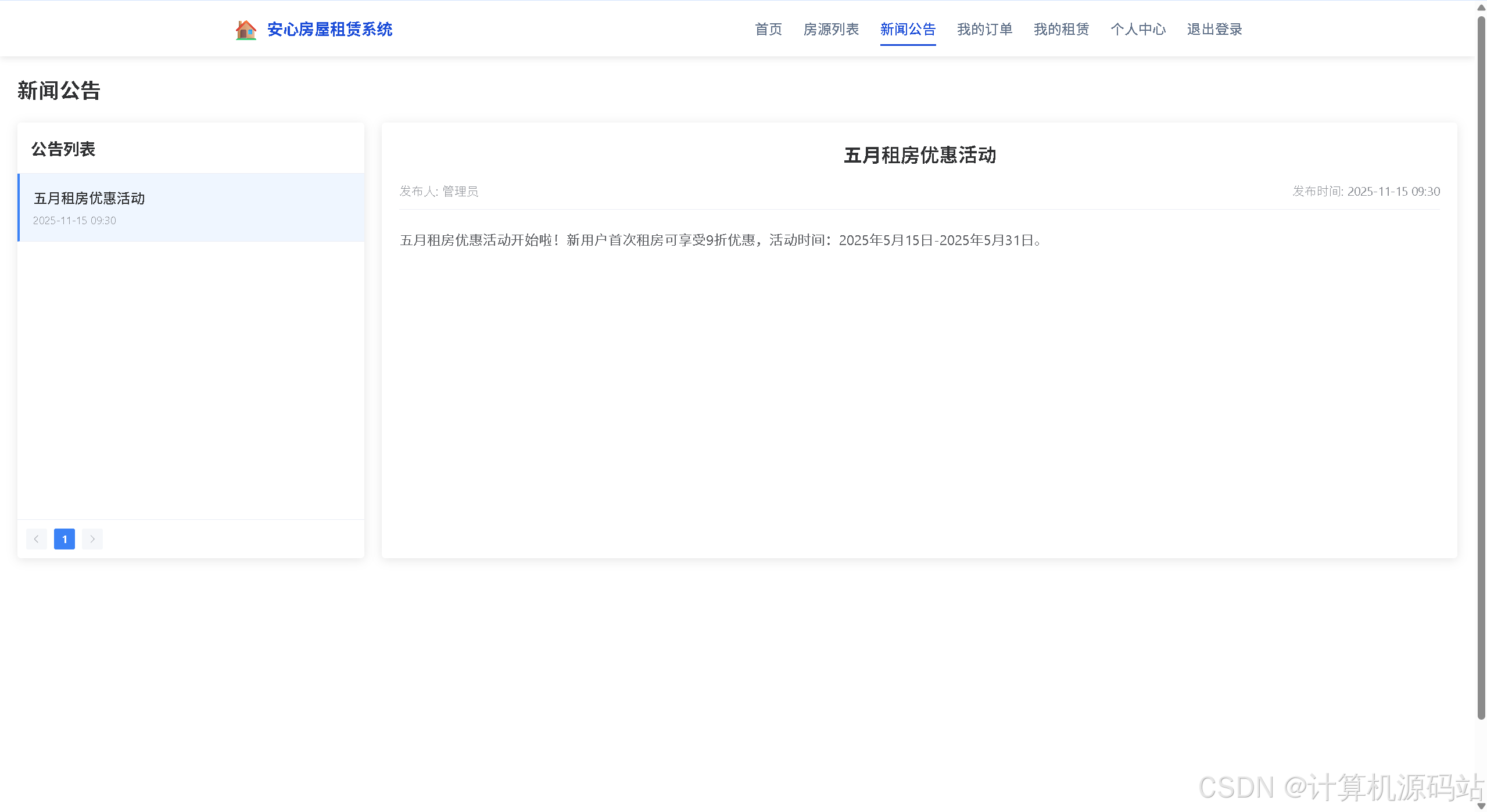The height and width of the screenshot is (812, 1487).
Task: Go to the 首页 nav item
Action: (768, 30)
